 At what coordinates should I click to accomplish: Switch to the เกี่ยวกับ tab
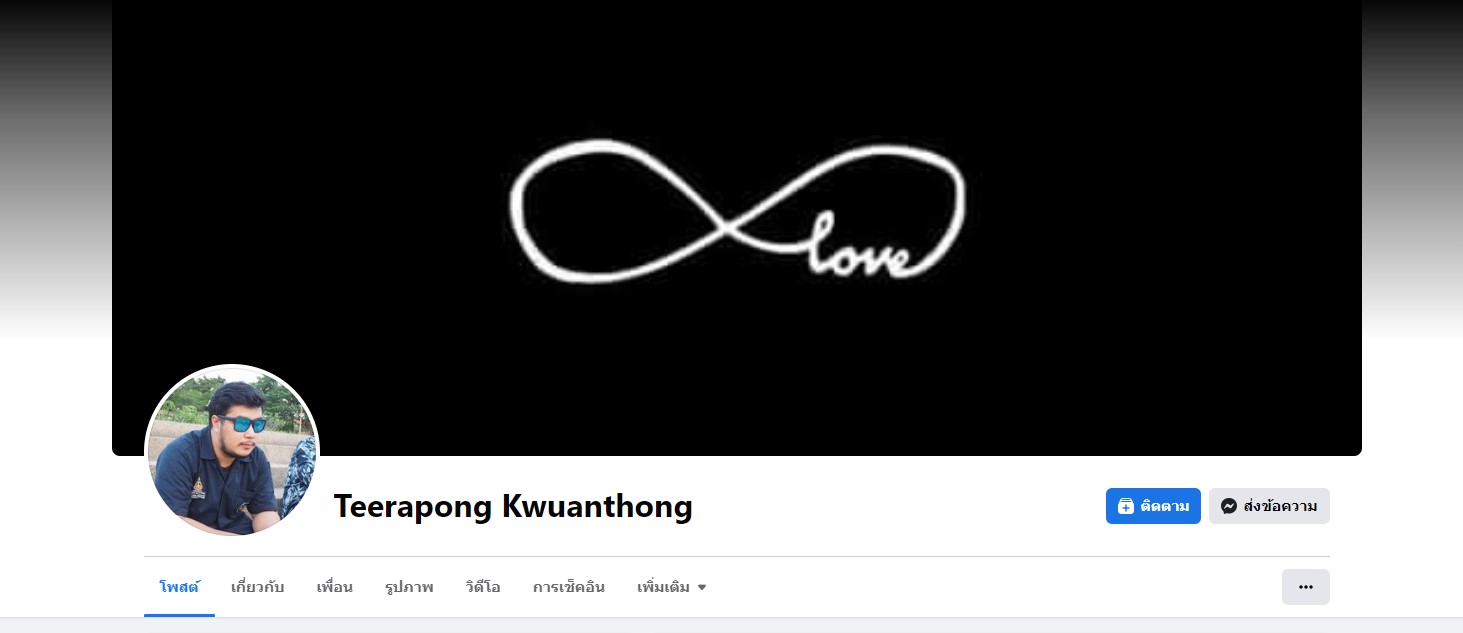click(257, 587)
